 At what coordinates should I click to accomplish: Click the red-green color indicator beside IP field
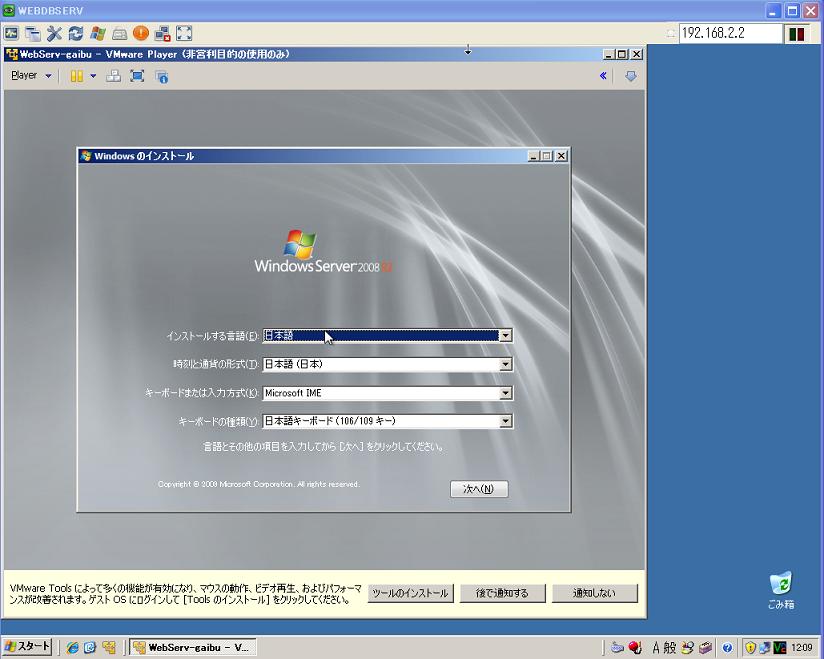click(x=797, y=34)
